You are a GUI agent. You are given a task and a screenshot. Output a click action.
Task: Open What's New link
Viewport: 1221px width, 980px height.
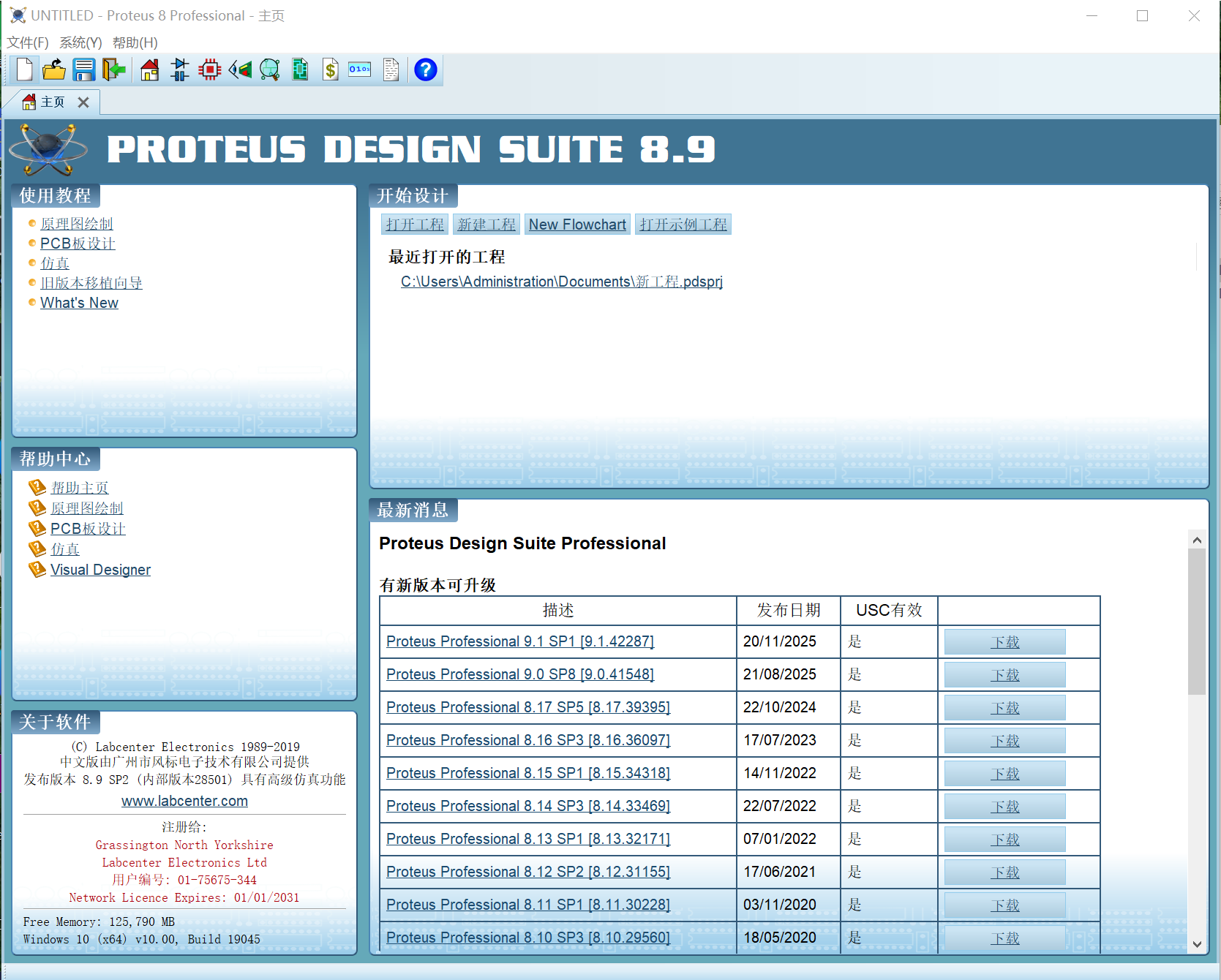[79, 303]
